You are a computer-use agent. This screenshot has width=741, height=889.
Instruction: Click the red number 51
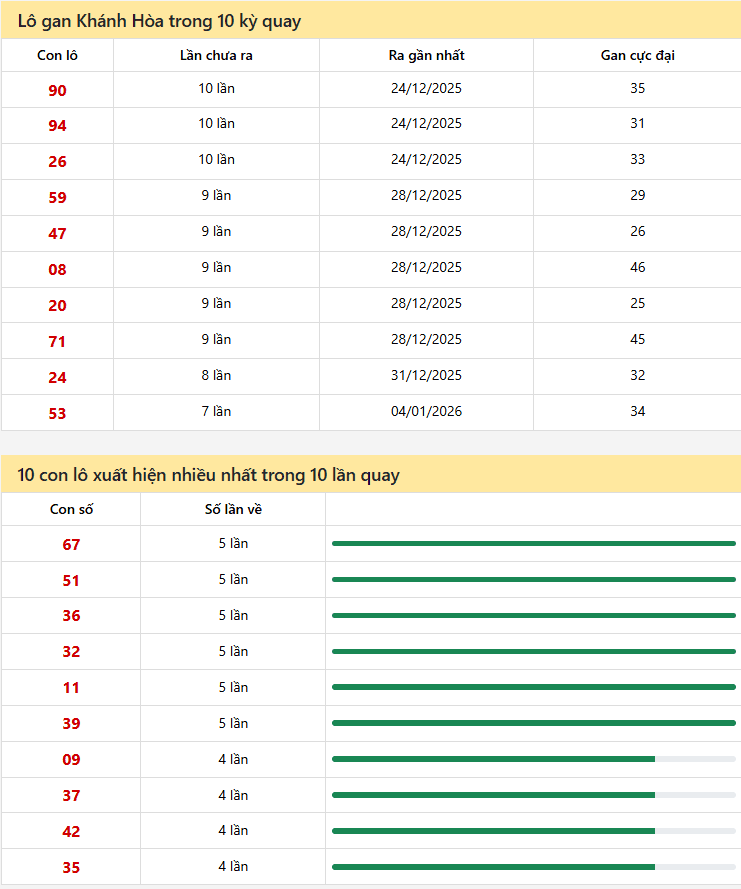pyautogui.click(x=71, y=581)
